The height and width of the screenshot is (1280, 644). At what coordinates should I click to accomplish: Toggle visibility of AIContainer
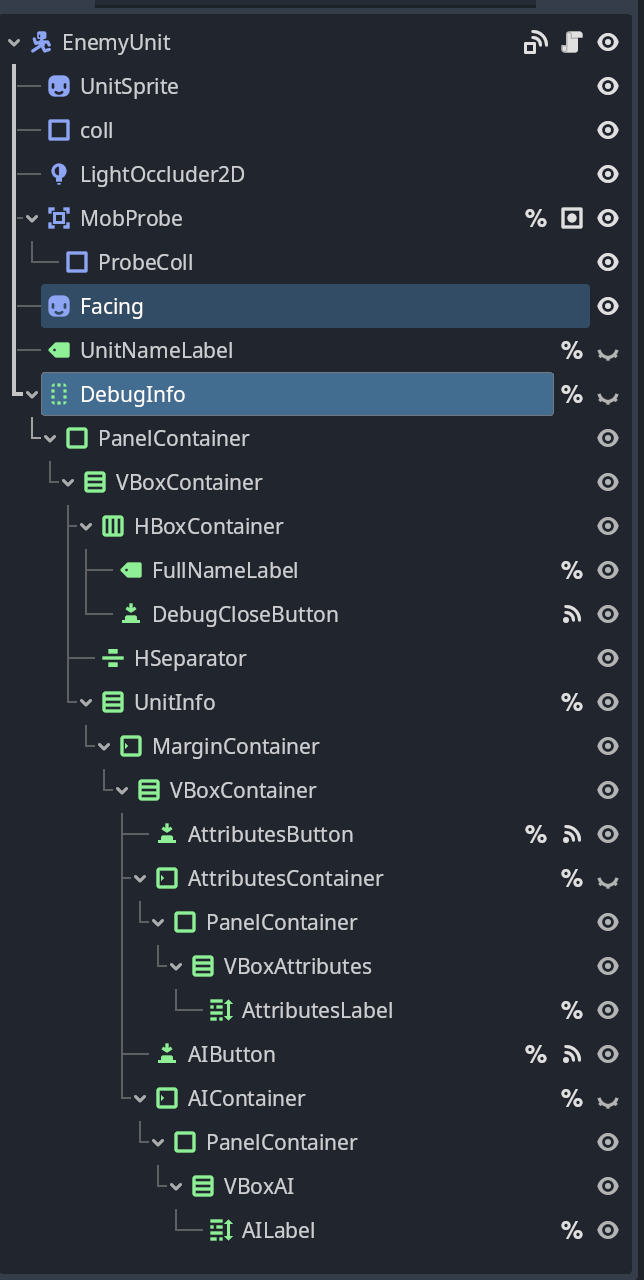(607, 1100)
